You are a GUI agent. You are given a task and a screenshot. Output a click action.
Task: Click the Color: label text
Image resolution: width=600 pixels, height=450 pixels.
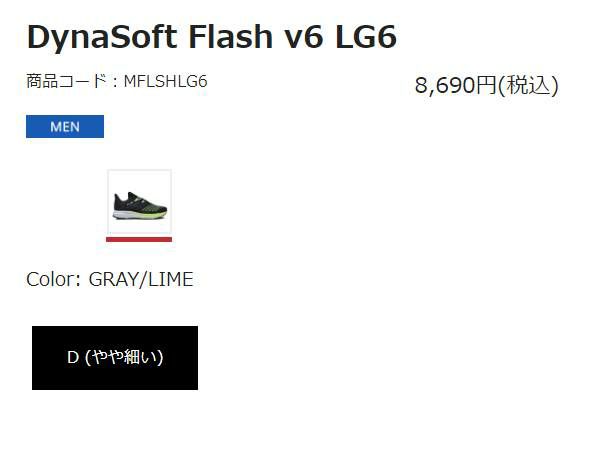point(54,279)
